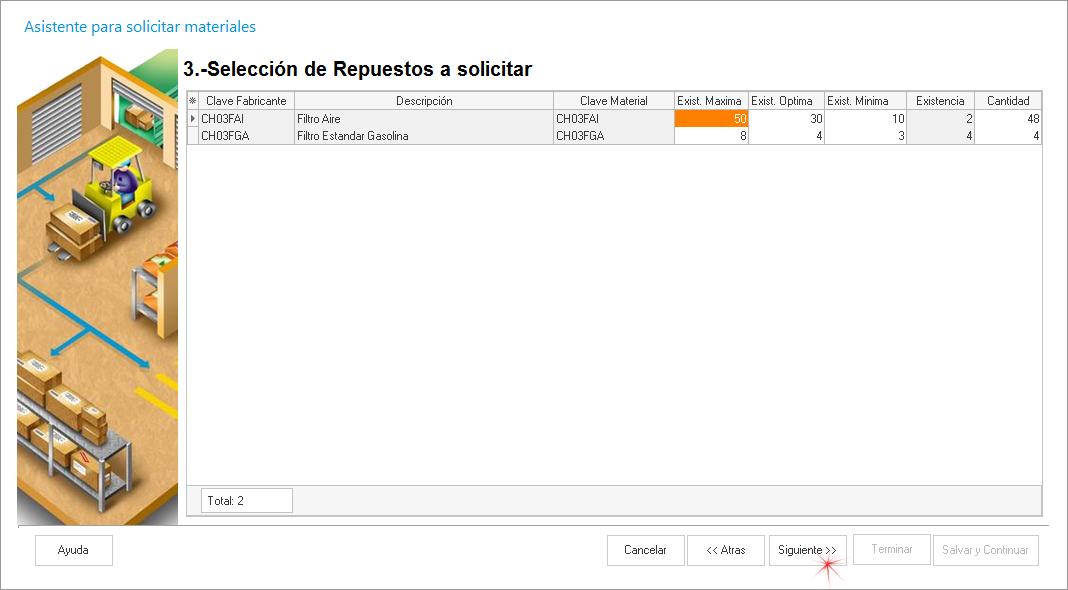Click the Cantidad column header

pos(1007,101)
